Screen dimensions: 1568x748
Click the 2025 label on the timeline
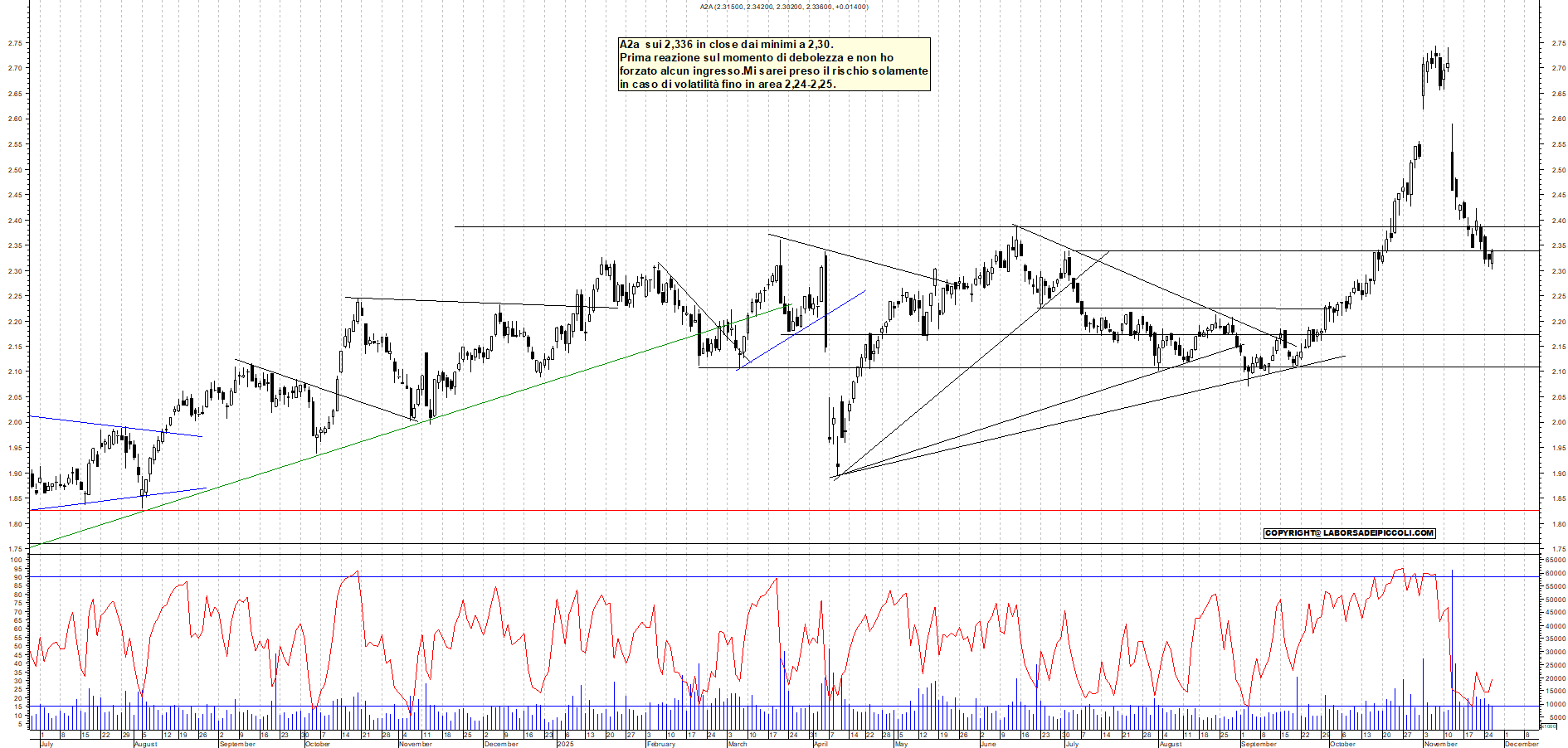(x=567, y=742)
